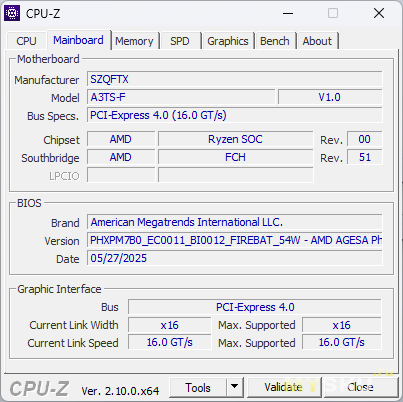Viewport: 403px width, 402px height.
Task: Click the Close button at bottom
Action: [x=360, y=387]
